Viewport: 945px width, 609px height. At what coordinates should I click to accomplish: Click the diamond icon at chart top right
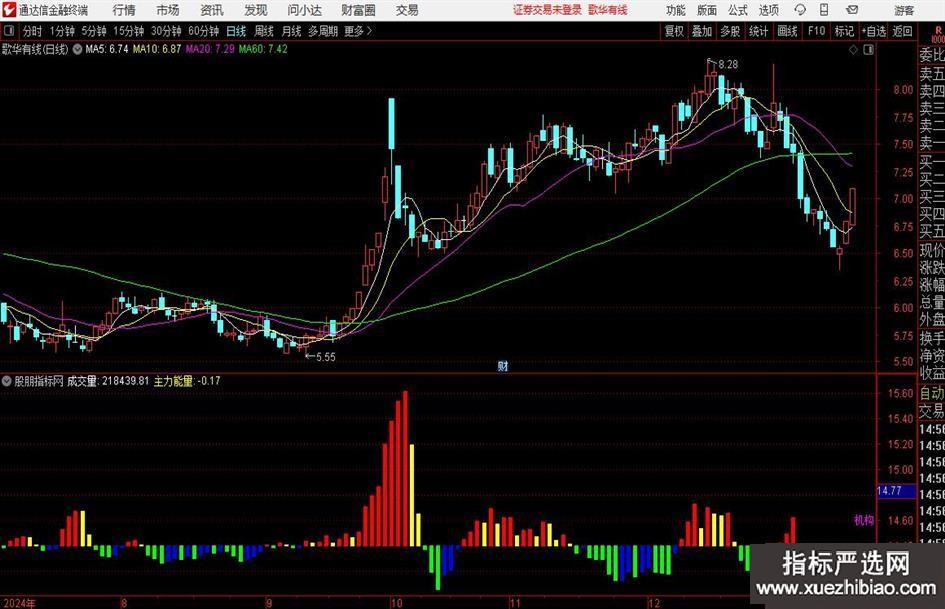point(853,50)
